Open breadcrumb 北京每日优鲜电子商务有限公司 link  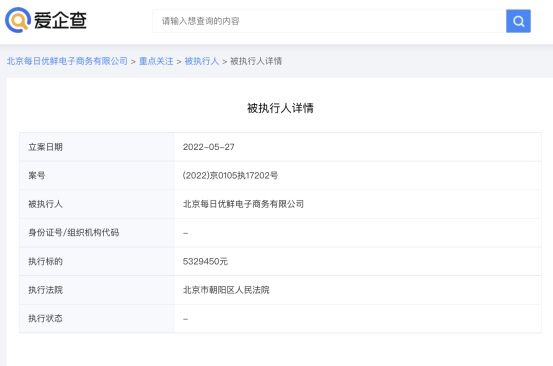pos(67,61)
